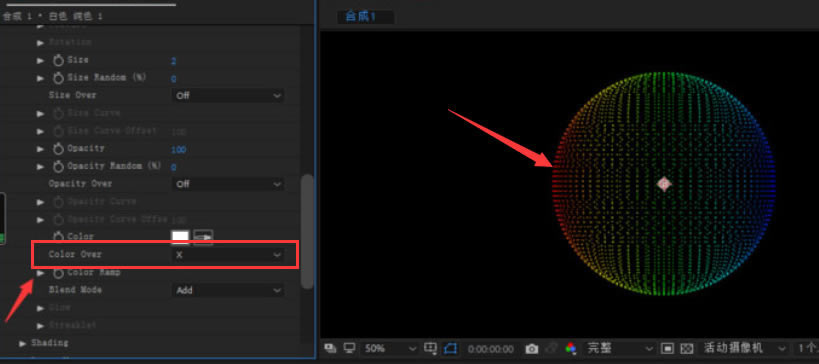Enable the Color Ramp stopwatch

[58, 273]
